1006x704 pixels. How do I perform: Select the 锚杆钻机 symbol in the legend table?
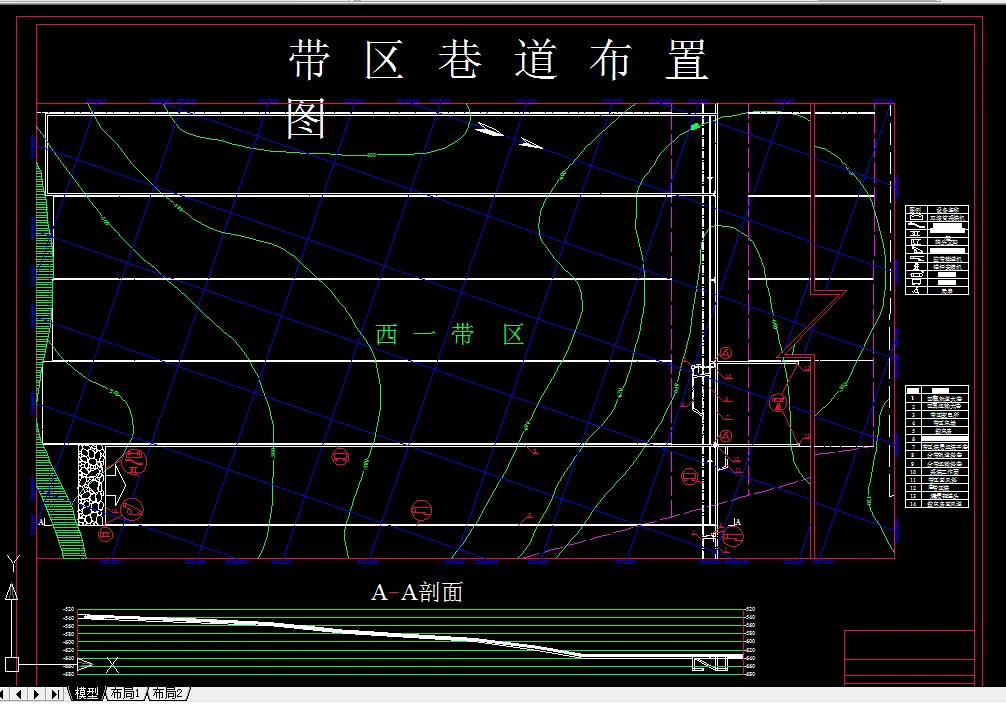click(916, 266)
